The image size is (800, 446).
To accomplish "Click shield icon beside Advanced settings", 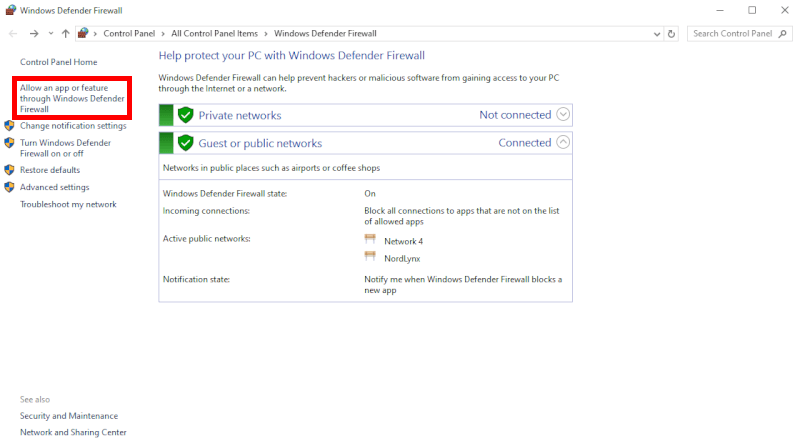I will tap(9, 187).
